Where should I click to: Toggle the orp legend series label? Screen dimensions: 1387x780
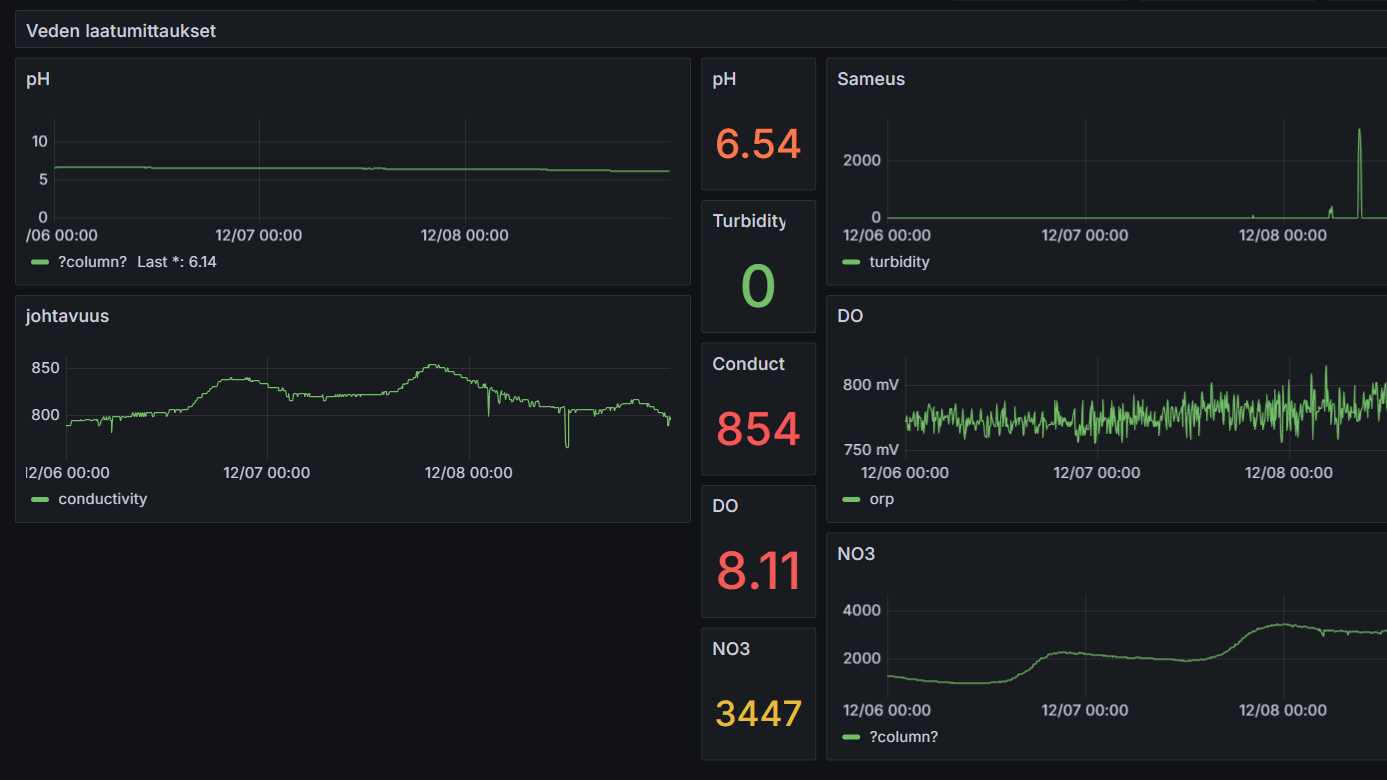click(x=881, y=499)
